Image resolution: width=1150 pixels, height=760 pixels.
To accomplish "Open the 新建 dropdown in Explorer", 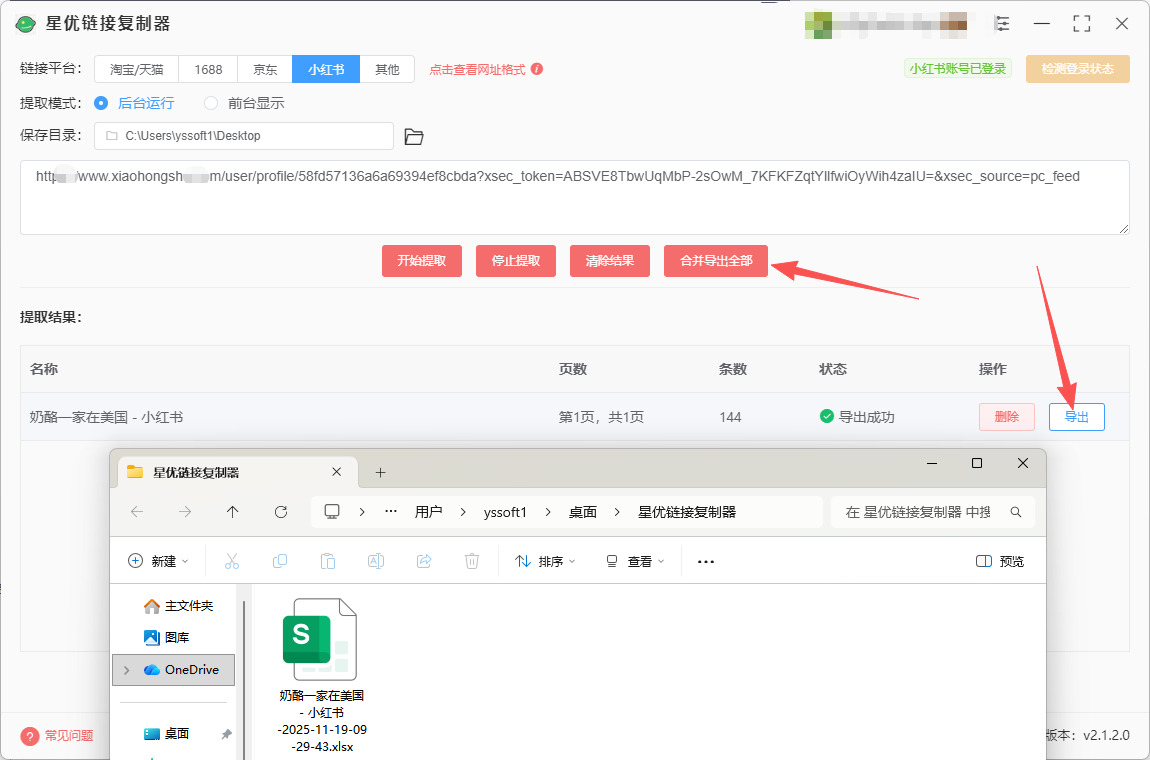I will [x=158, y=561].
